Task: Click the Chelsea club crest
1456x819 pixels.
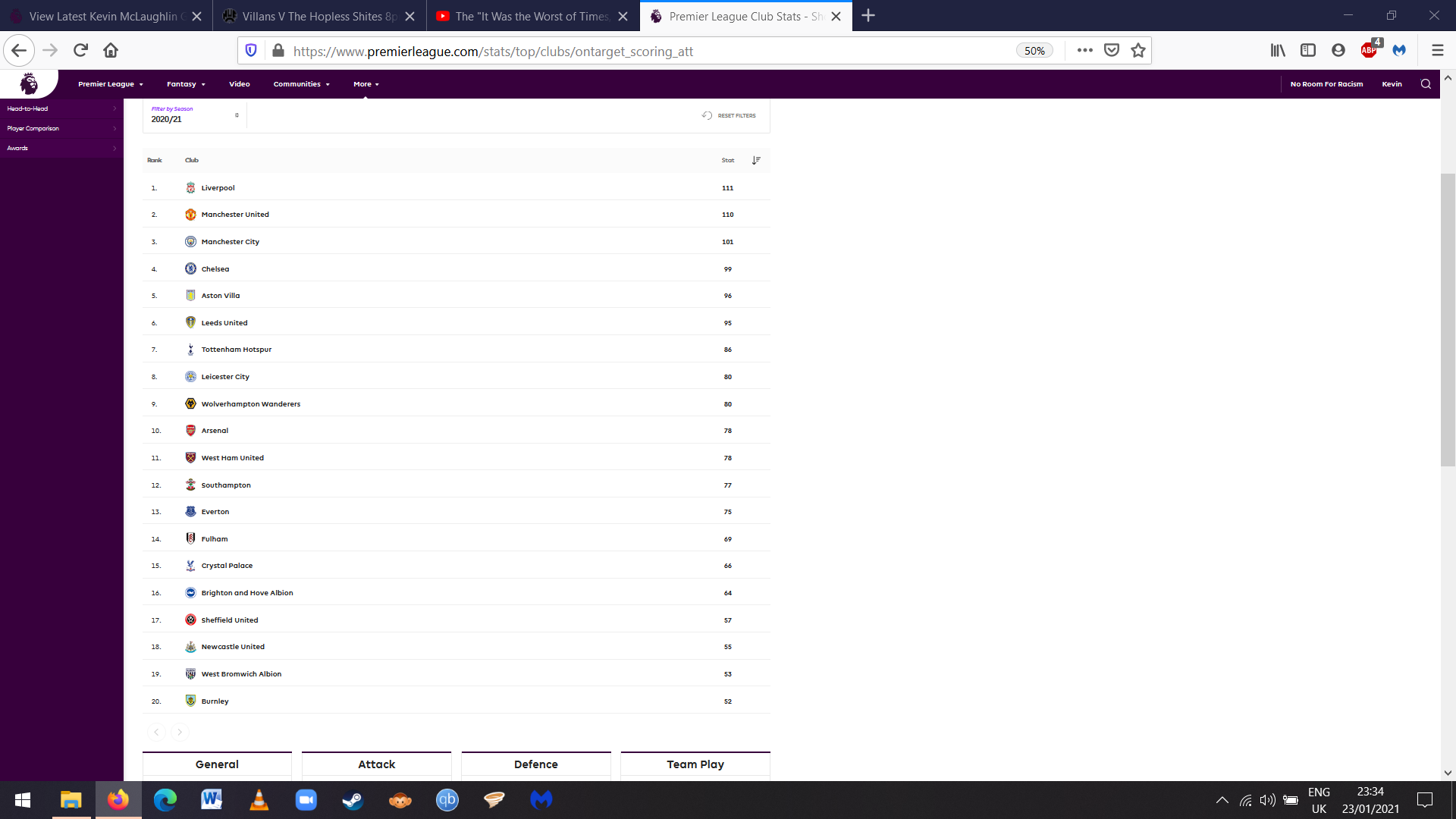Action: [190, 268]
